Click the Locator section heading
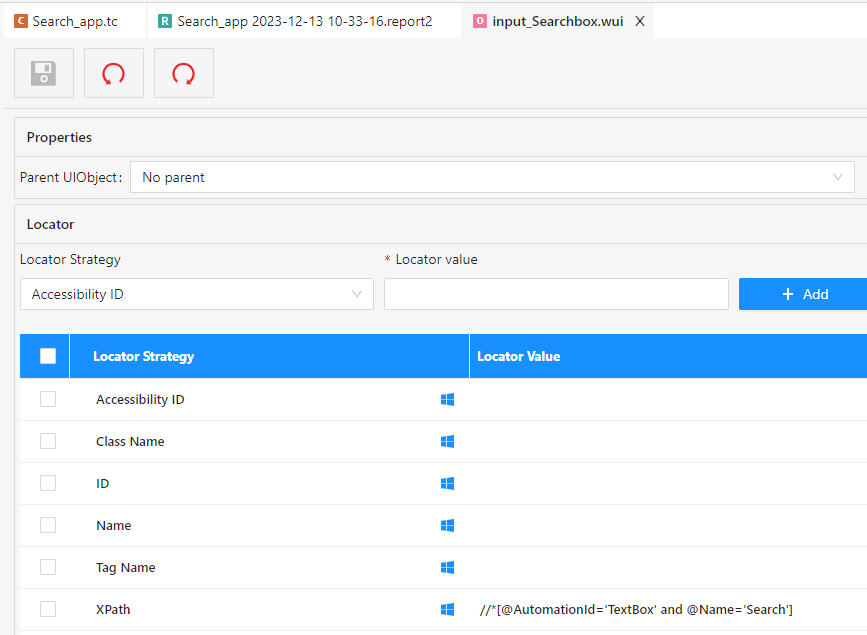The image size is (867, 635). (x=50, y=224)
